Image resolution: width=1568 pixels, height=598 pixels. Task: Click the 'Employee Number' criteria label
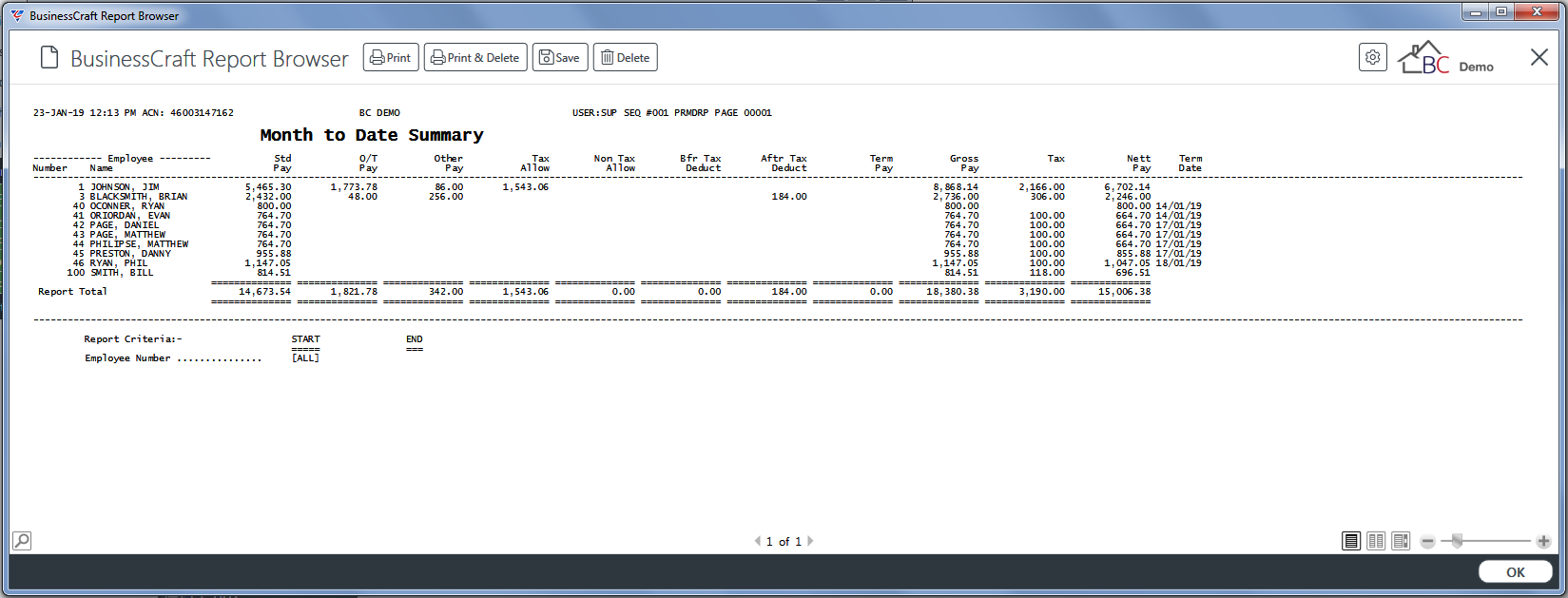click(x=127, y=358)
